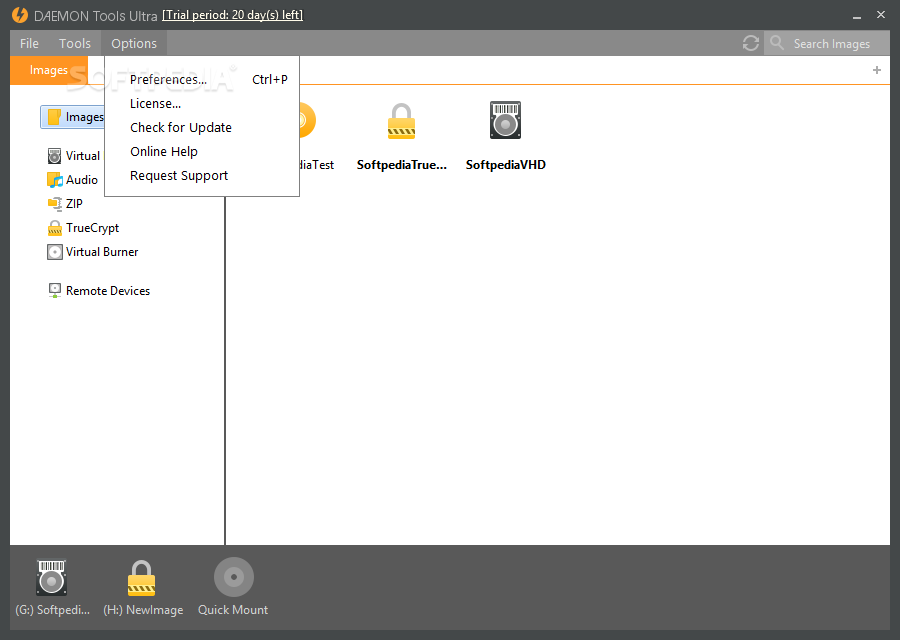The image size is (900, 640).
Task: Click the DAEMON Tools lightning logo
Action: coord(20,15)
